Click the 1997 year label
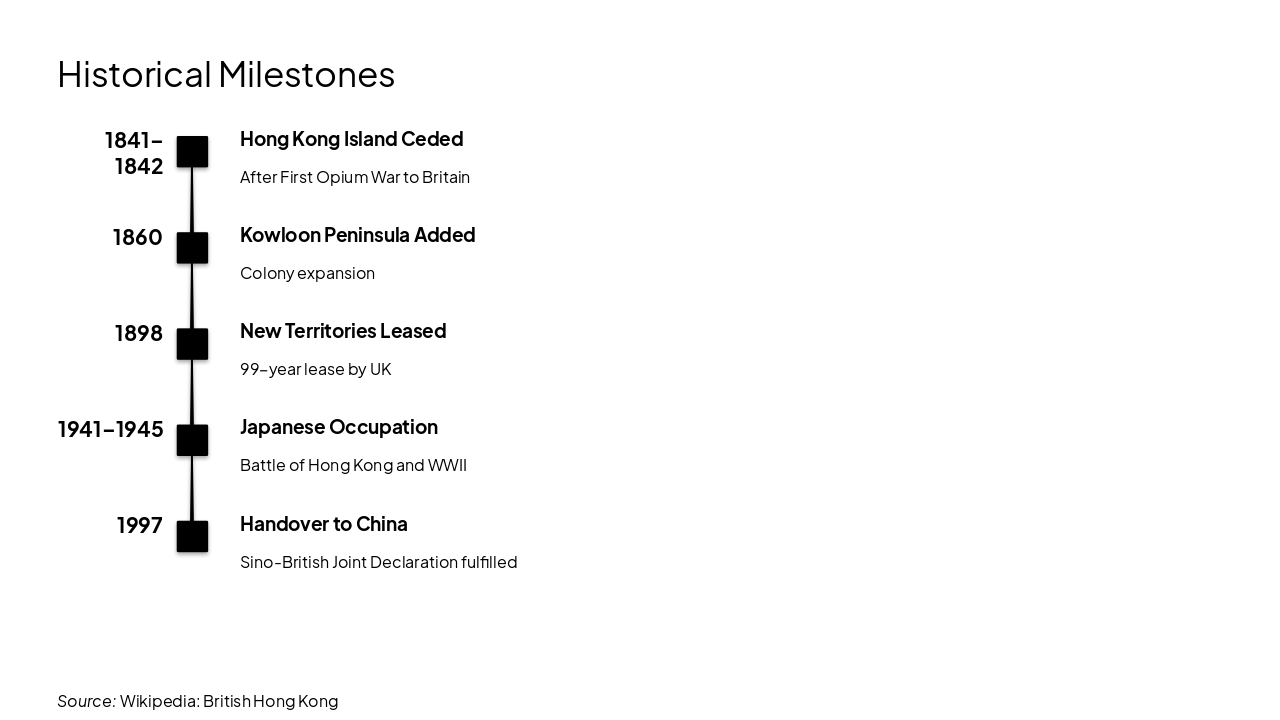 (140, 525)
